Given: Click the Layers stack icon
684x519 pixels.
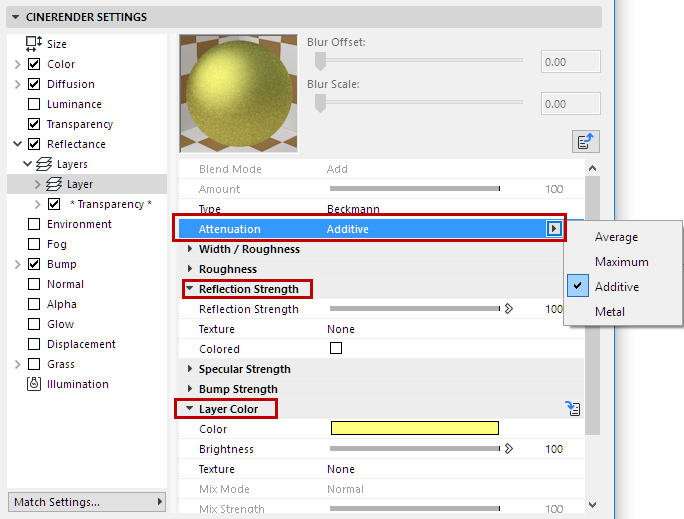Looking at the screenshot, I should (44, 164).
